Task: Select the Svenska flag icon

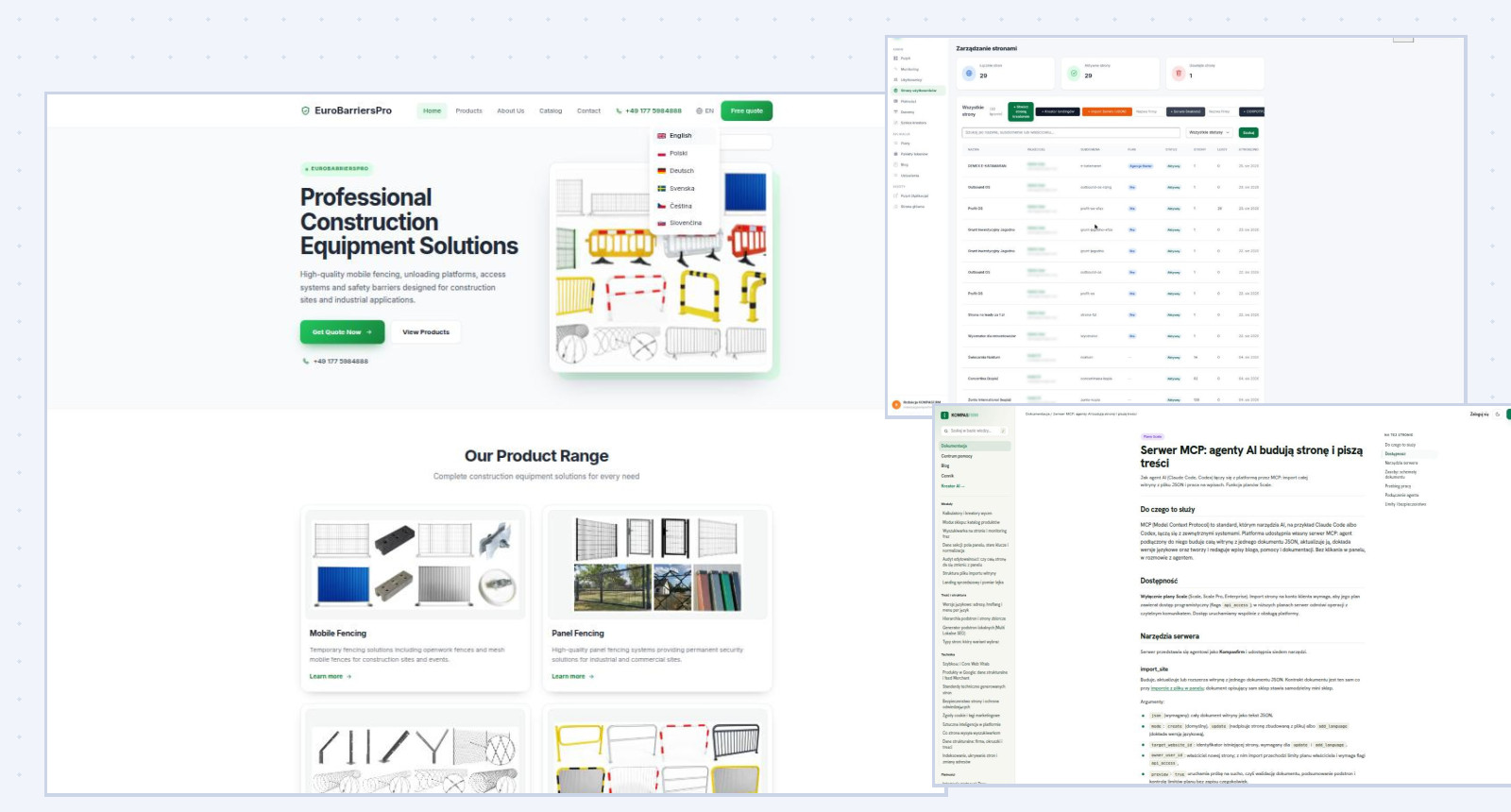Action: 662,189
